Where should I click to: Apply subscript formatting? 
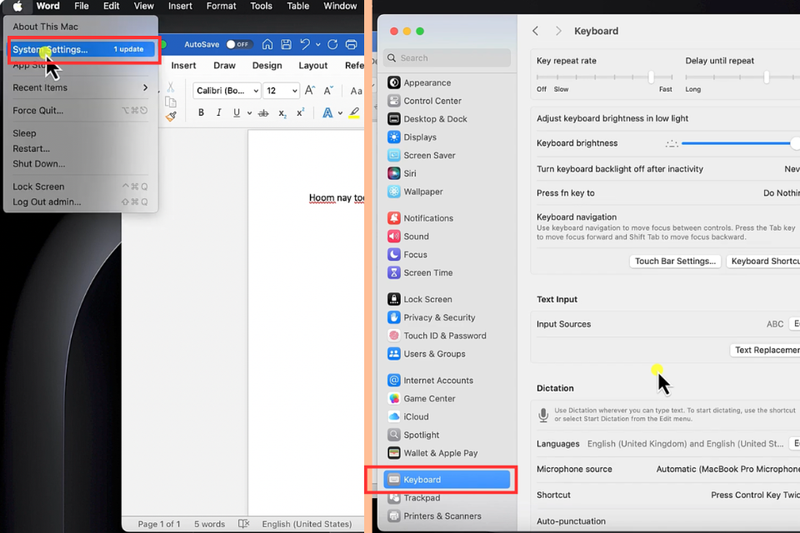(282, 113)
